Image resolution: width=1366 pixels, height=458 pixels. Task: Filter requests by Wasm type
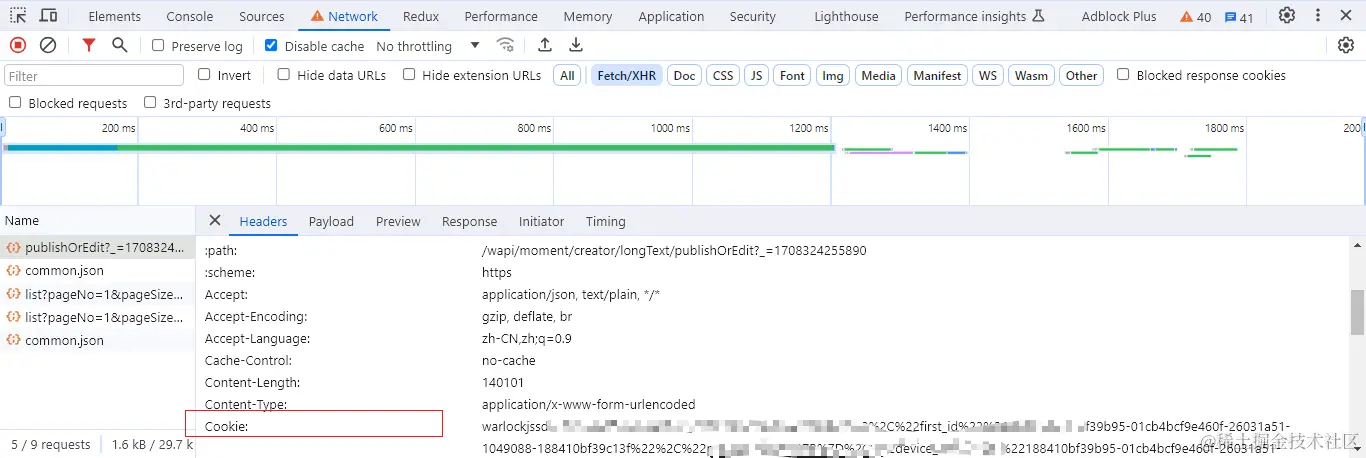tap(1031, 75)
